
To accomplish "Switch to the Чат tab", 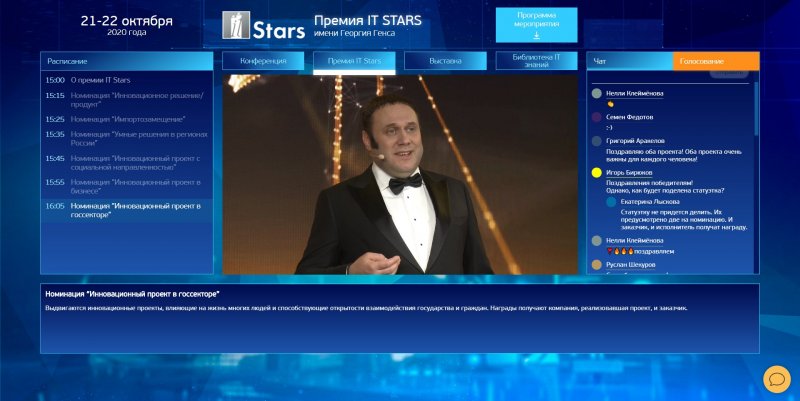I will [x=630, y=61].
